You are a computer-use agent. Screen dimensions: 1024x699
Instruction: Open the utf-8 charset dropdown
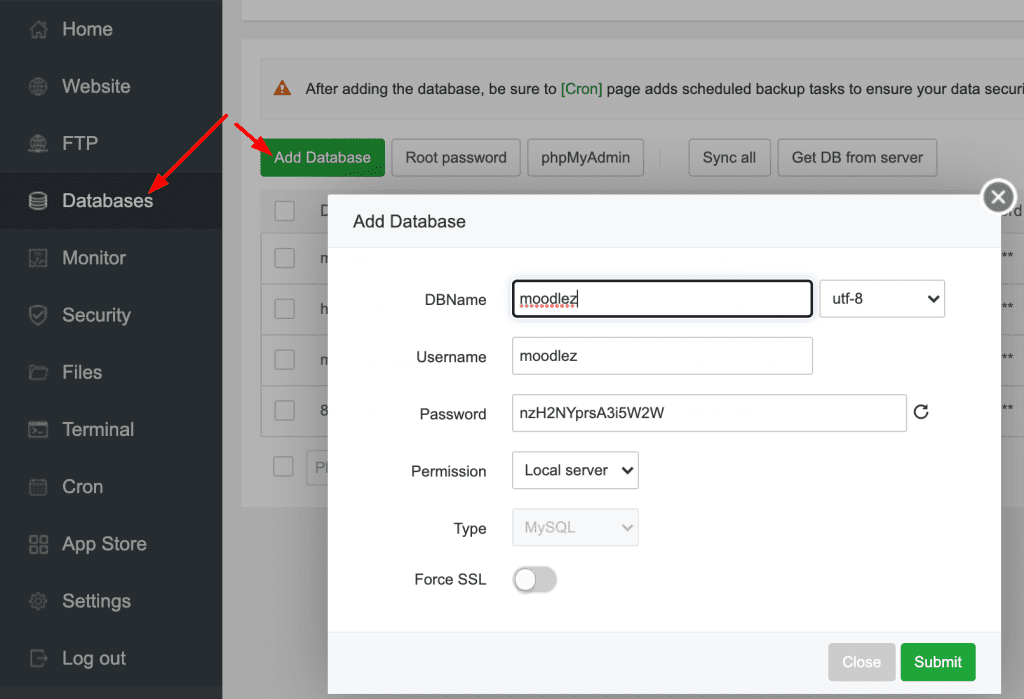(x=881, y=298)
